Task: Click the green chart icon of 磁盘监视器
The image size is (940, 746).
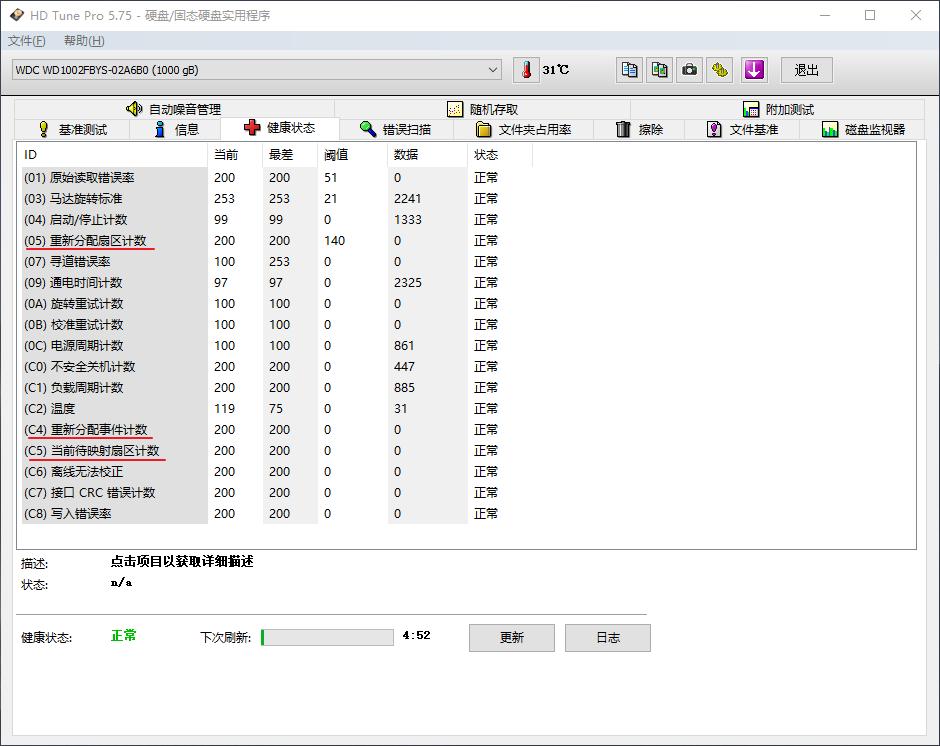Action: point(830,129)
